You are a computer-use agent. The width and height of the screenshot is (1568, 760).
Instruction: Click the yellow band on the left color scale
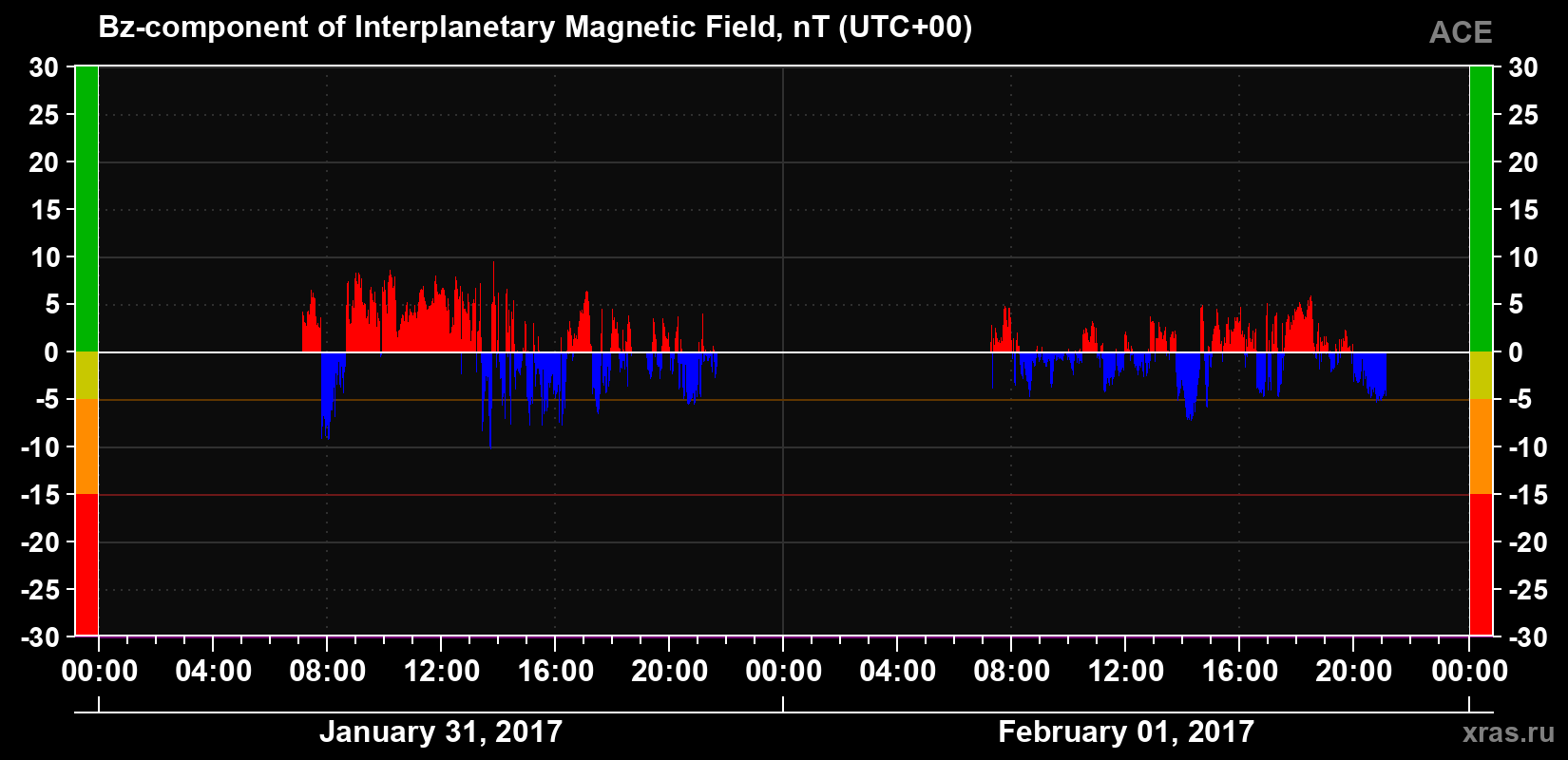pos(86,375)
